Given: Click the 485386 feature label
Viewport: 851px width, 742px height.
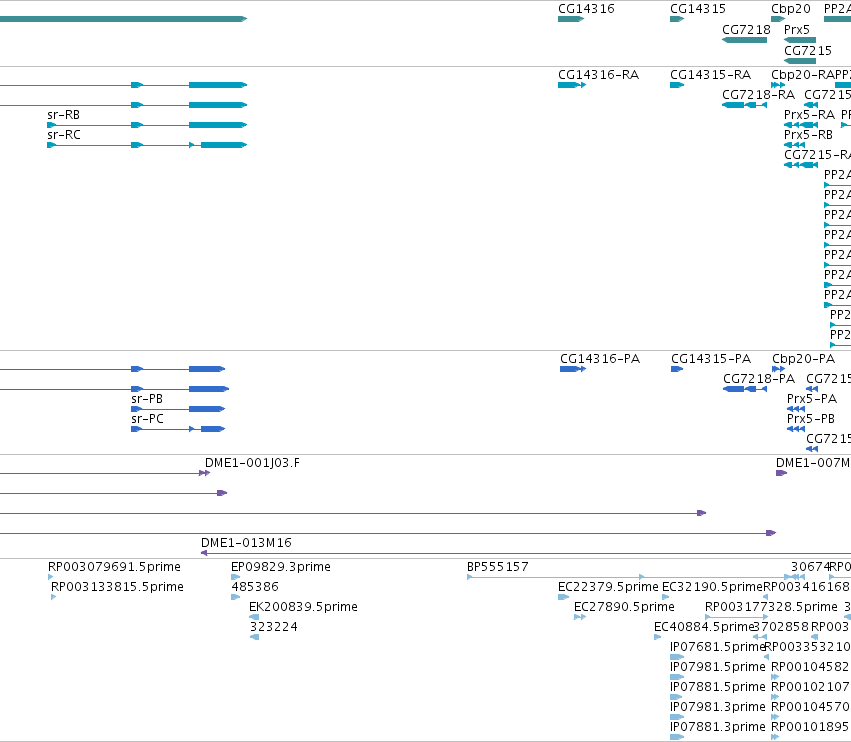Looking at the screenshot, I should pyautogui.click(x=255, y=587).
